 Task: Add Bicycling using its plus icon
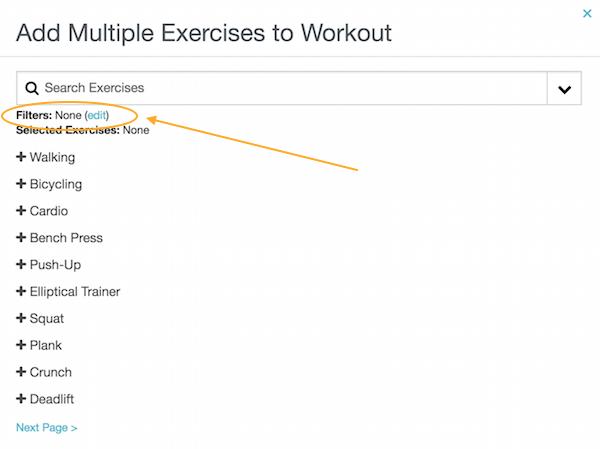pos(22,185)
